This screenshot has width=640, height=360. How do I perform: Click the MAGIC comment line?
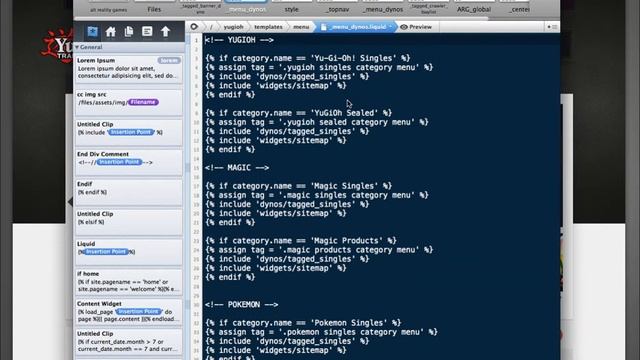coord(237,168)
